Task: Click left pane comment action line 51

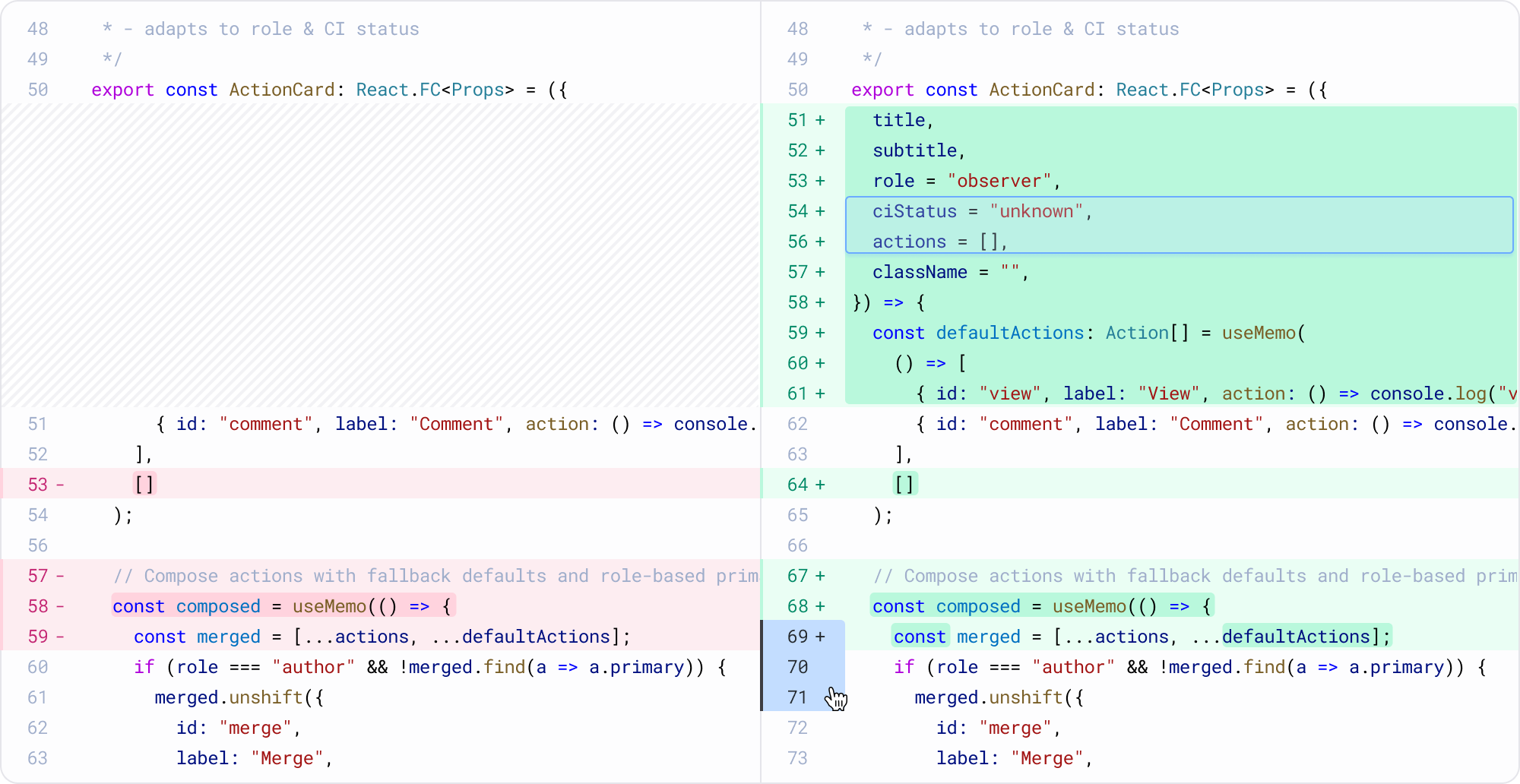Action: (x=381, y=424)
